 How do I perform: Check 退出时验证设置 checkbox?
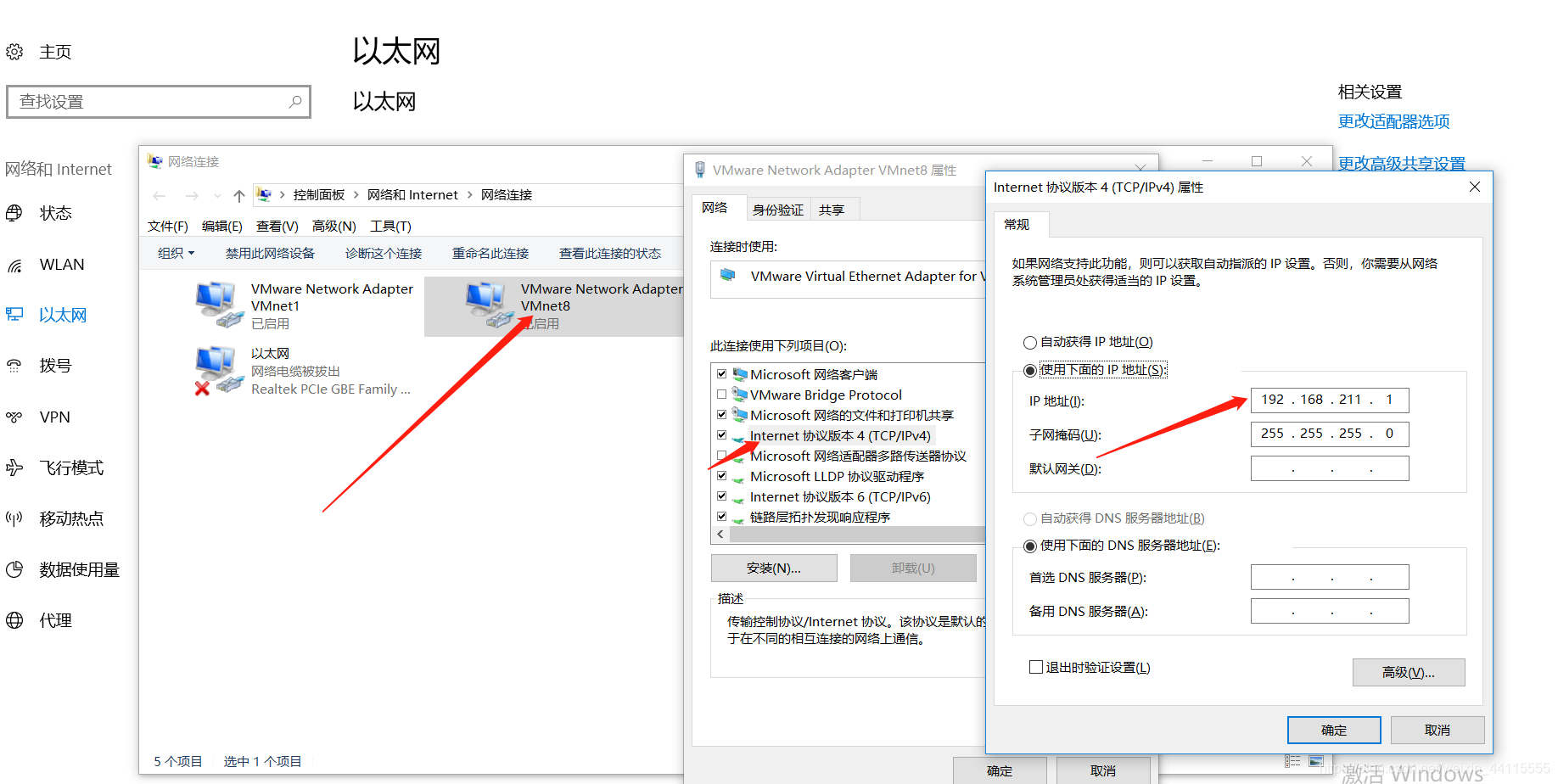point(1036,668)
